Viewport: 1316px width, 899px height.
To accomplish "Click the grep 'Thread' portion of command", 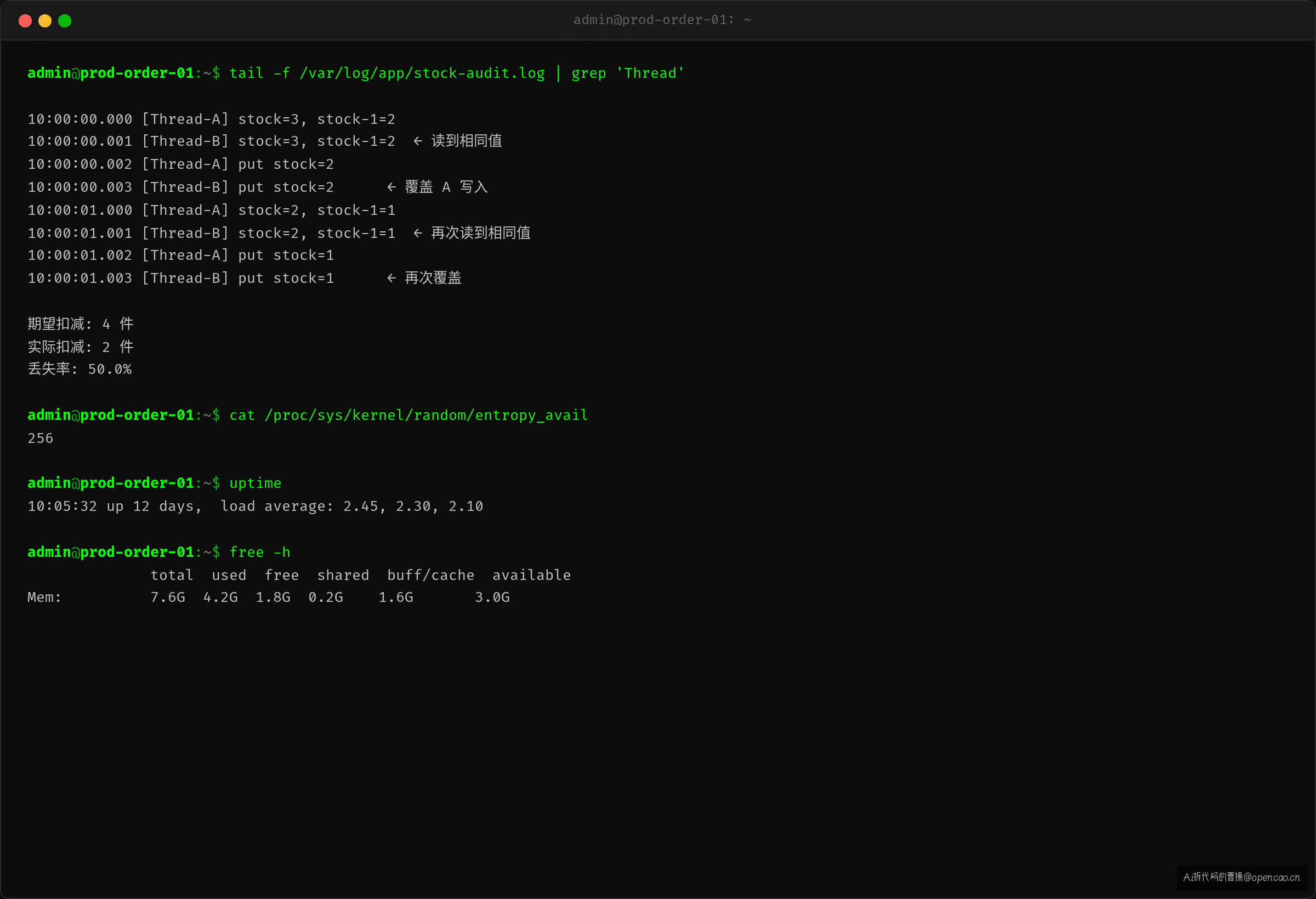I will tap(627, 73).
